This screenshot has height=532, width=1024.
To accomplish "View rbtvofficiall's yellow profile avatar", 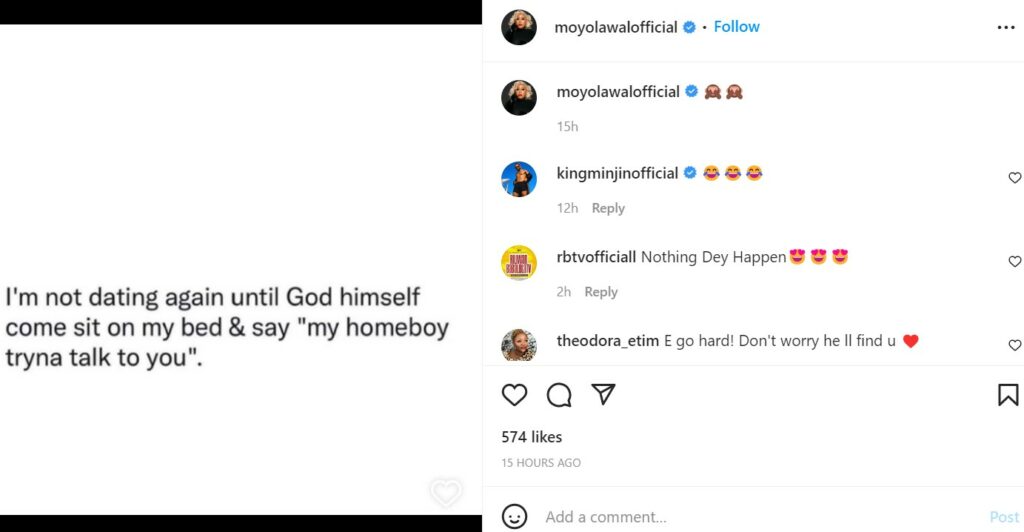I will point(519,262).
